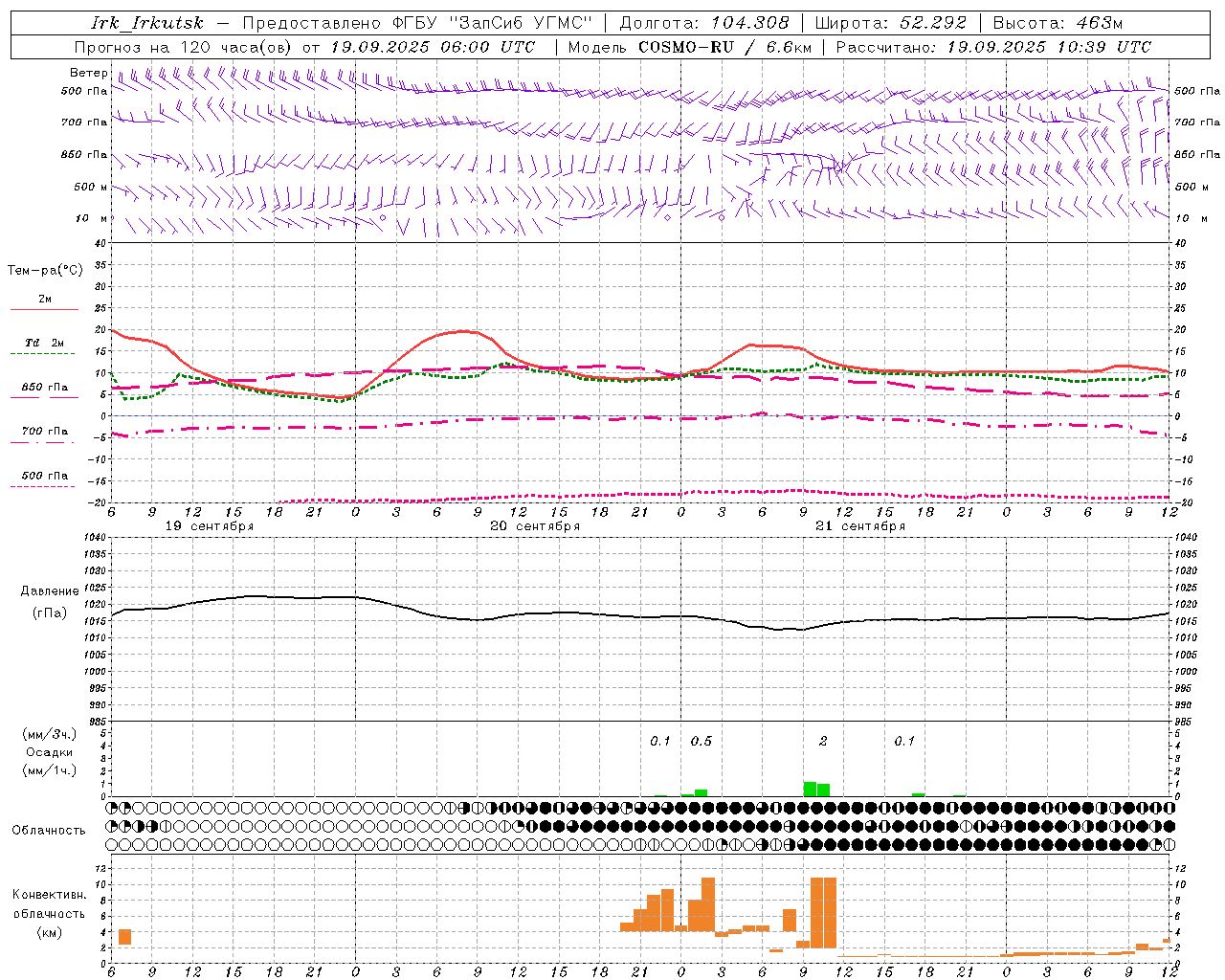The image size is (1225, 980).
Task: Click the "(мм/3ч.)" precipitation unit label
Action: pyautogui.click(x=50, y=734)
